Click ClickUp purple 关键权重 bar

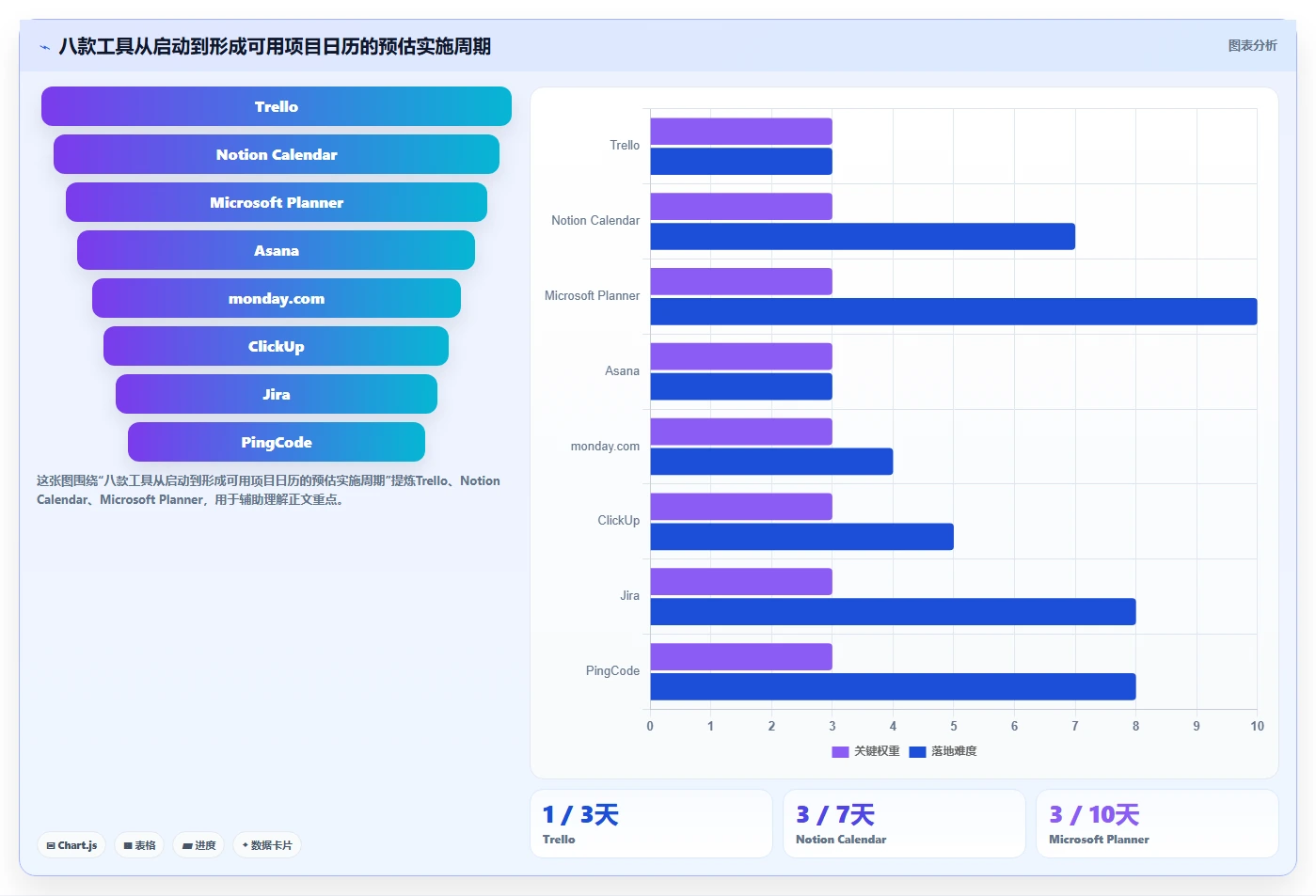click(741, 507)
